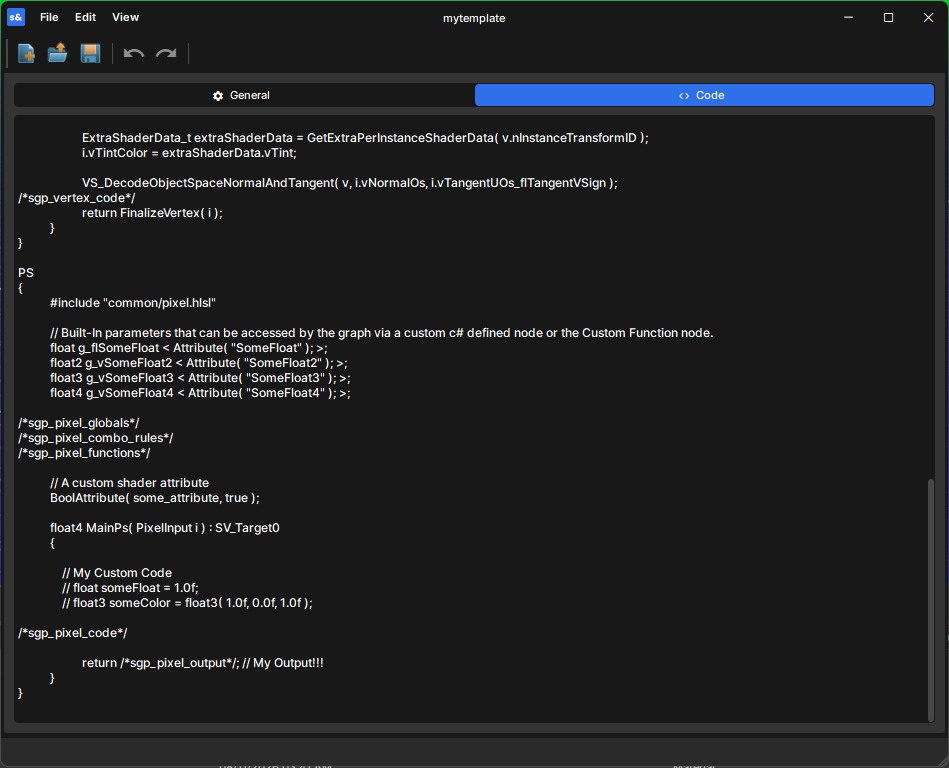Open the Edit menu
Viewport: 949px width, 768px height.
click(x=85, y=17)
